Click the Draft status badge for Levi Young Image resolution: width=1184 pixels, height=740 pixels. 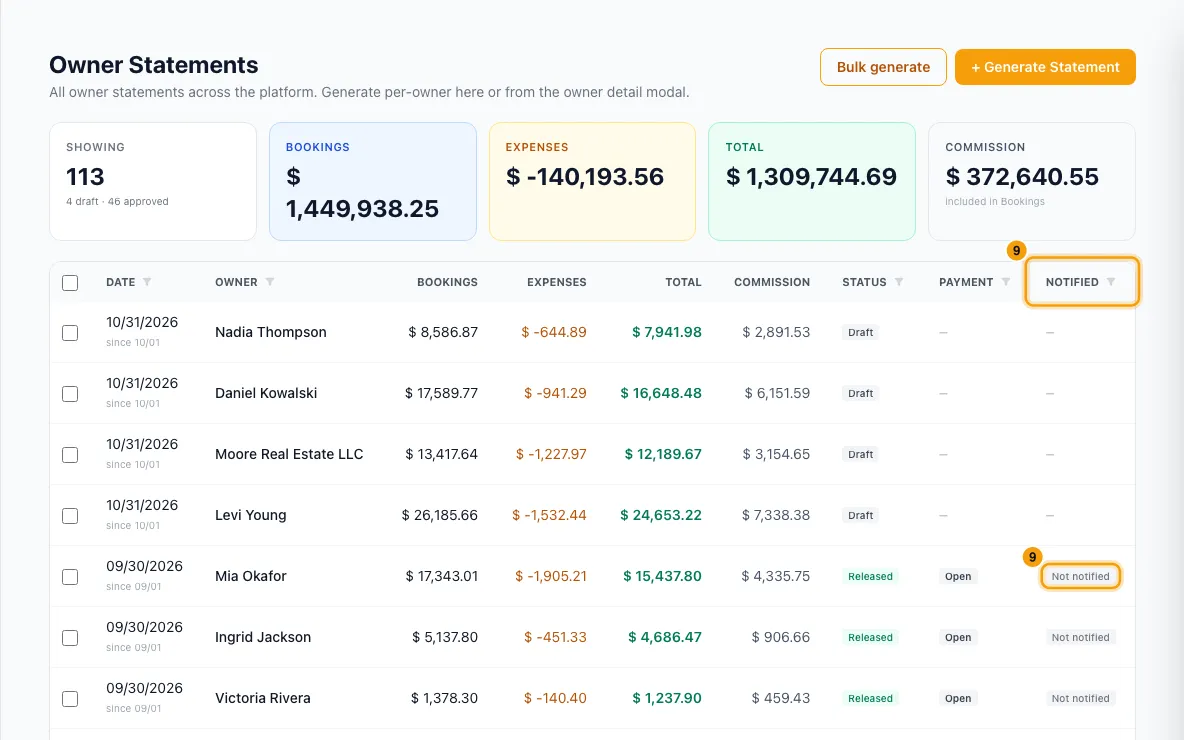[860, 516]
